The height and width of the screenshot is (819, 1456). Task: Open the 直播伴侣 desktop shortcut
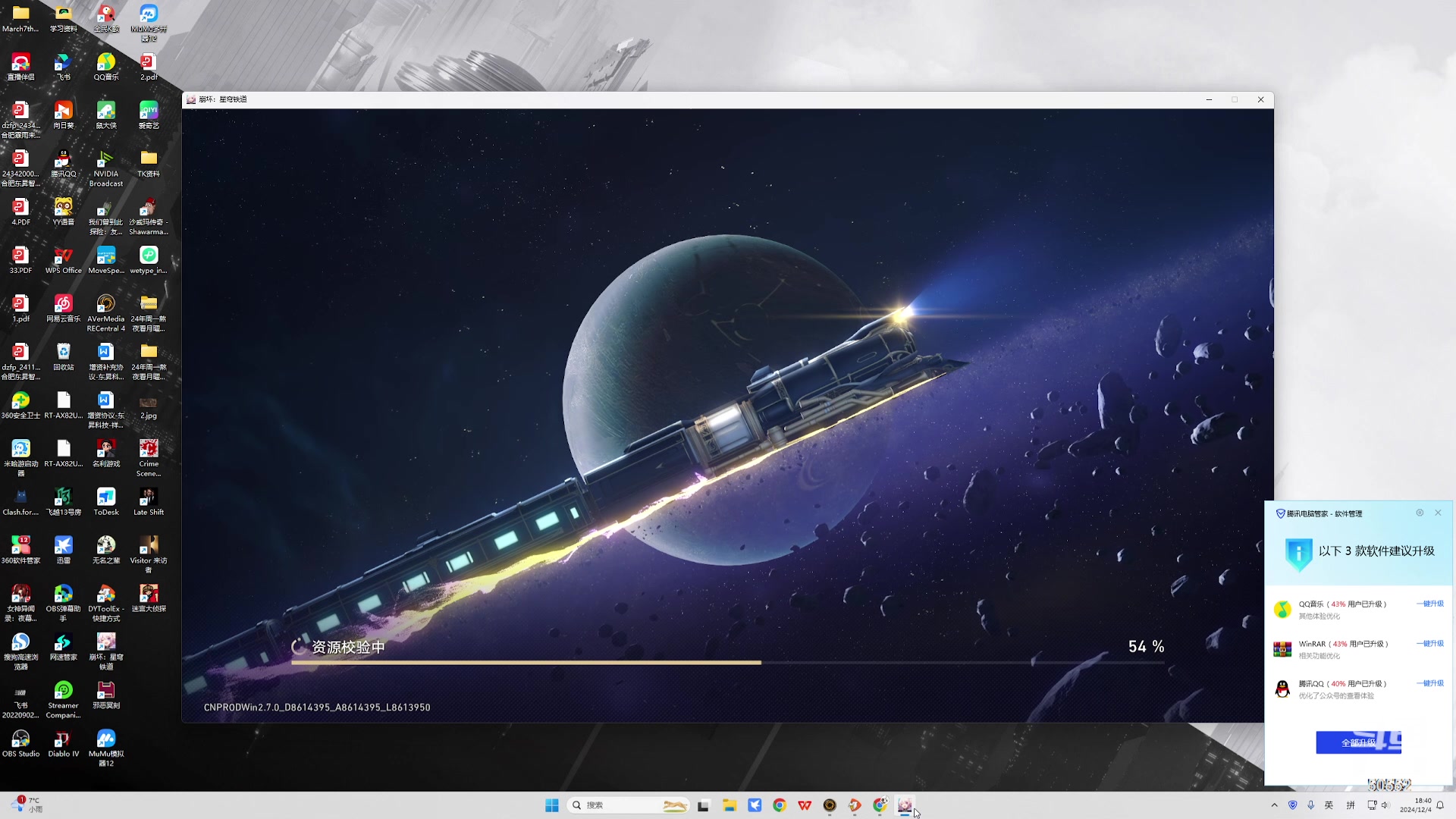click(x=20, y=67)
